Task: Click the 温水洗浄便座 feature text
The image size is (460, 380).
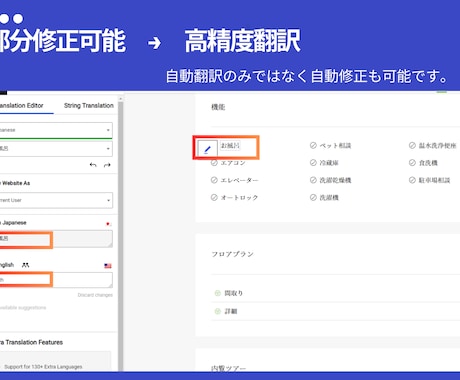Action: (x=438, y=145)
